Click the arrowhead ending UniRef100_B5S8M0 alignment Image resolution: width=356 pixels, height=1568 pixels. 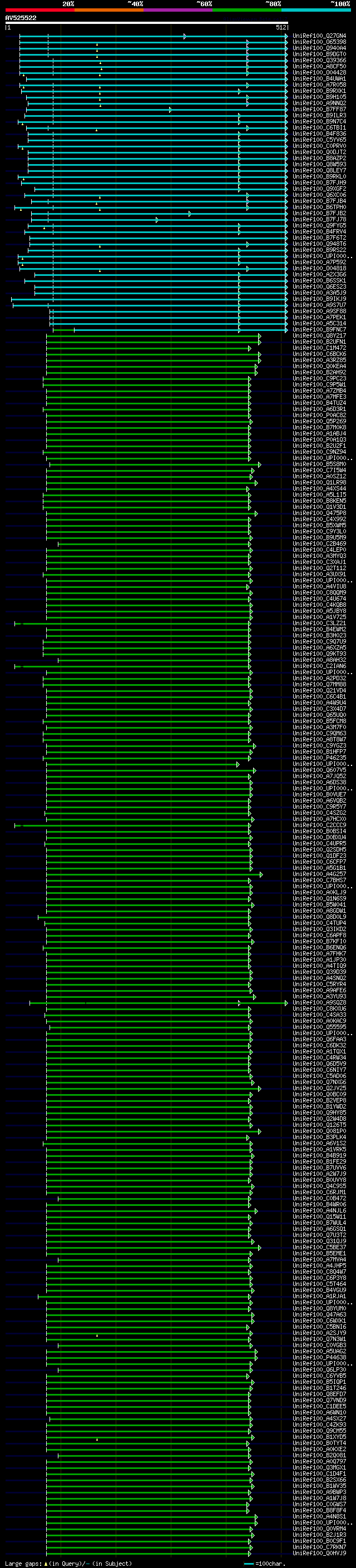259,464
